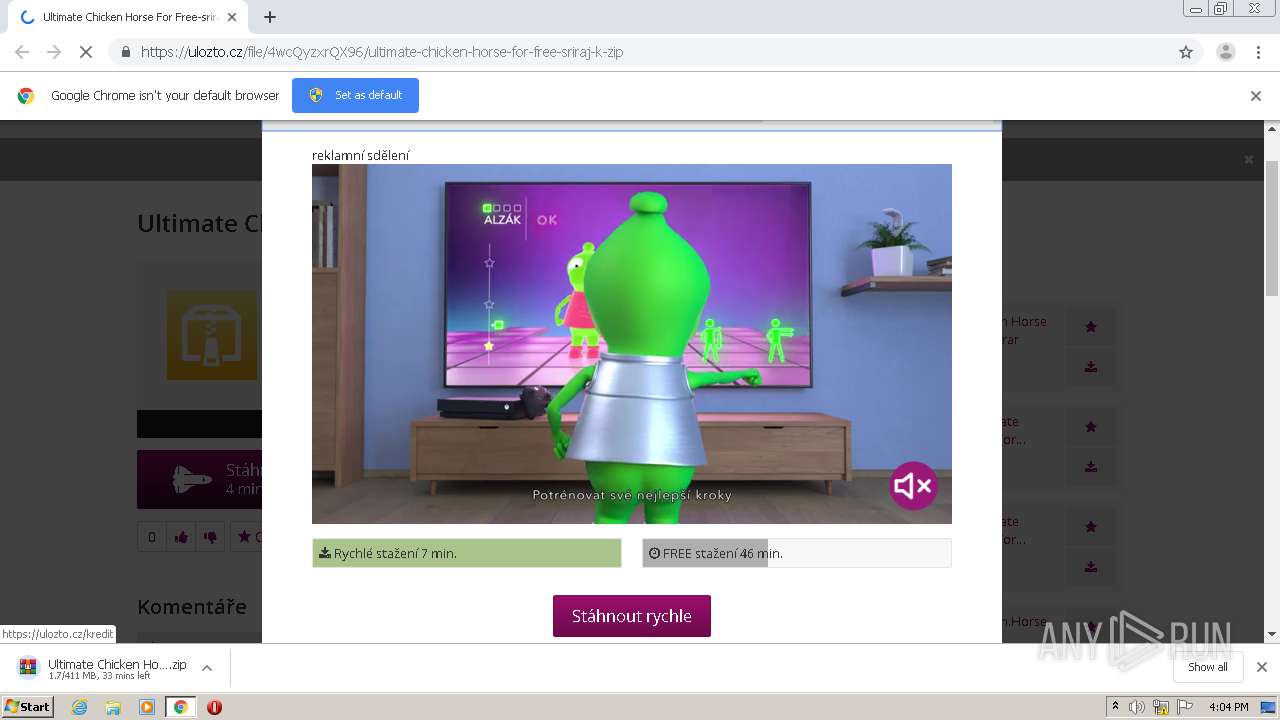The height and width of the screenshot is (720, 1280).
Task: Click the address bar URL
Action: point(382,52)
